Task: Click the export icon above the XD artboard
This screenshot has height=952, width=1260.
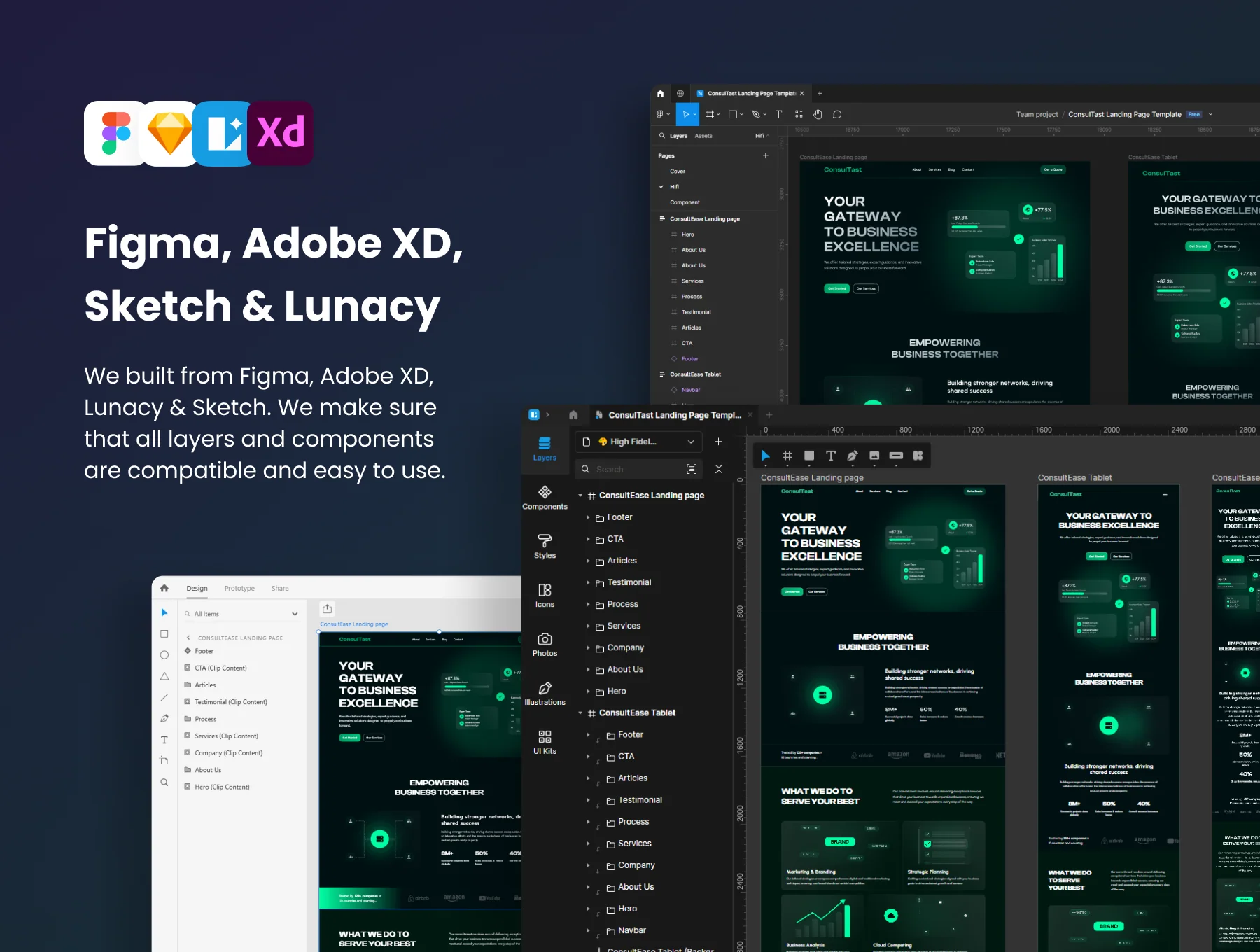Action: pyautogui.click(x=327, y=608)
